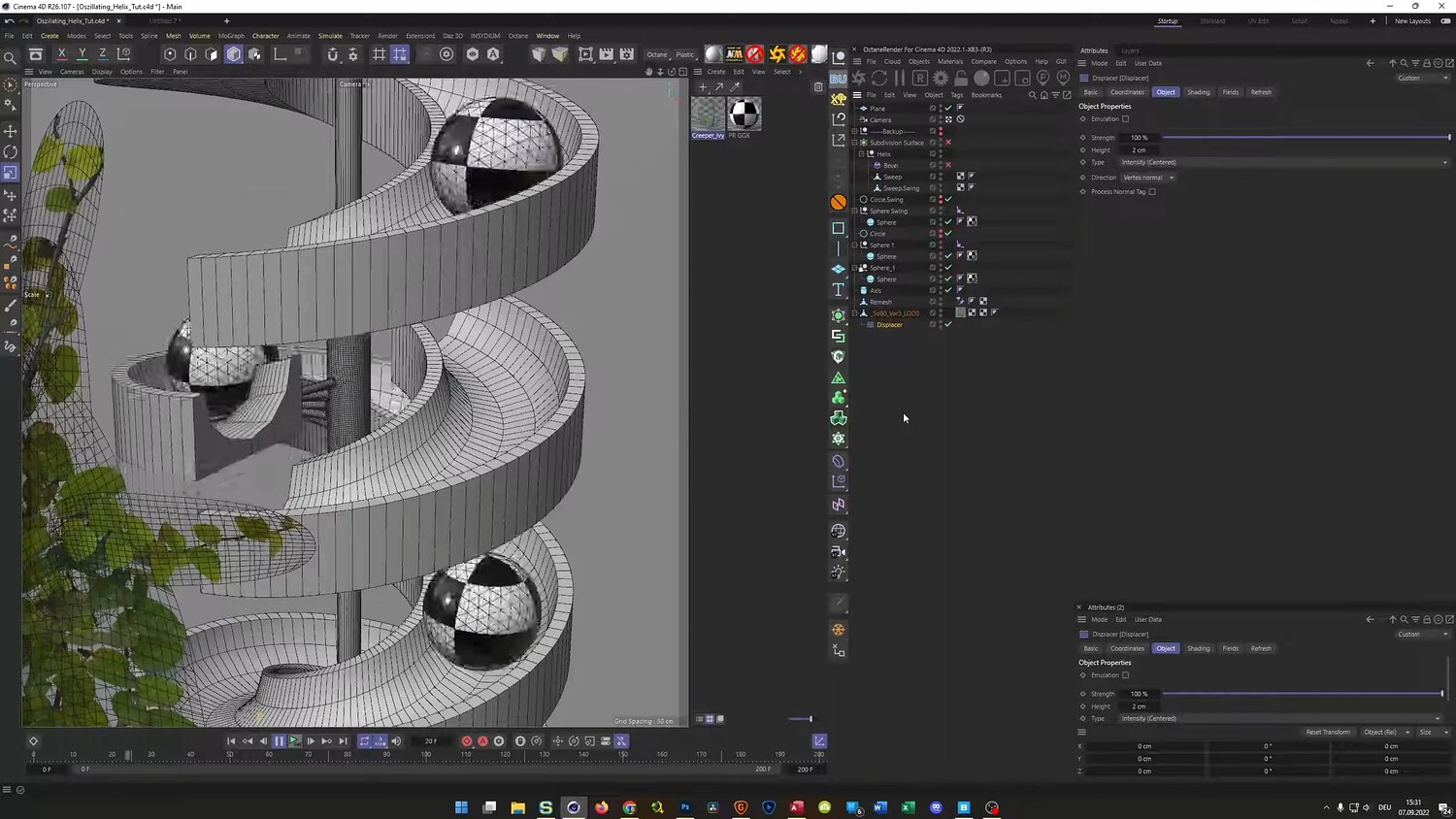
Task: Open the Custom dropdown in Attributes panel
Action: click(1423, 78)
